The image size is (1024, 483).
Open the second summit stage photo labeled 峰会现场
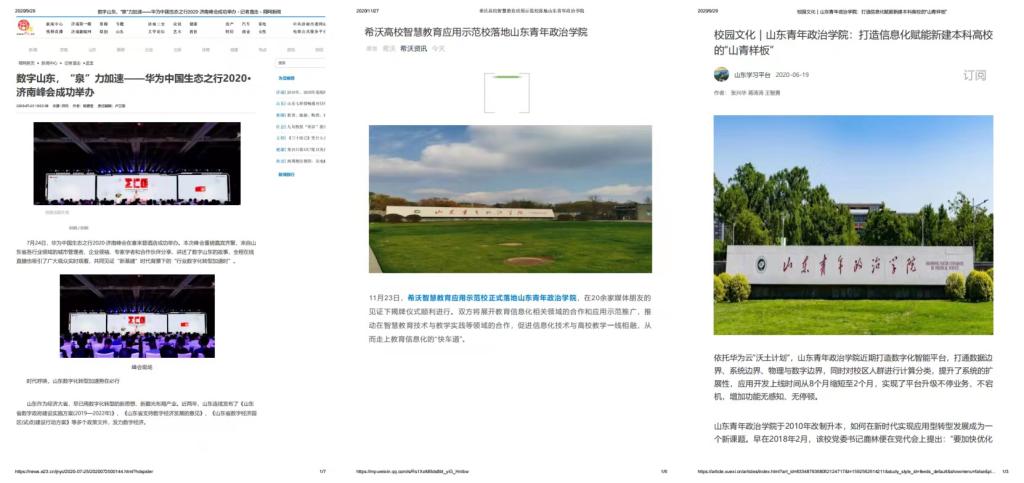[137, 316]
